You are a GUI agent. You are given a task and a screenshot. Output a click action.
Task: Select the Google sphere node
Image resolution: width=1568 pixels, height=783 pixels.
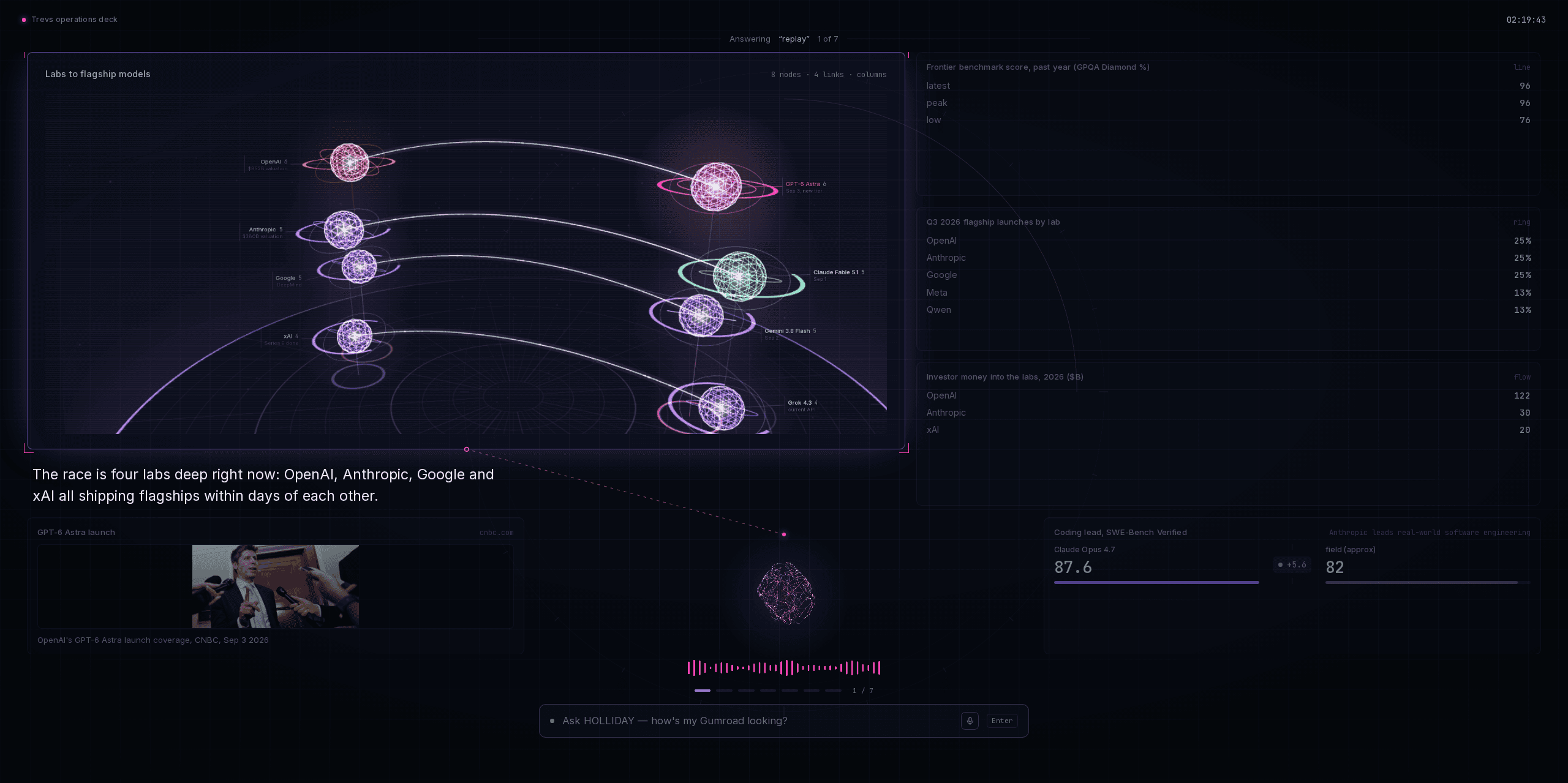pos(359,266)
